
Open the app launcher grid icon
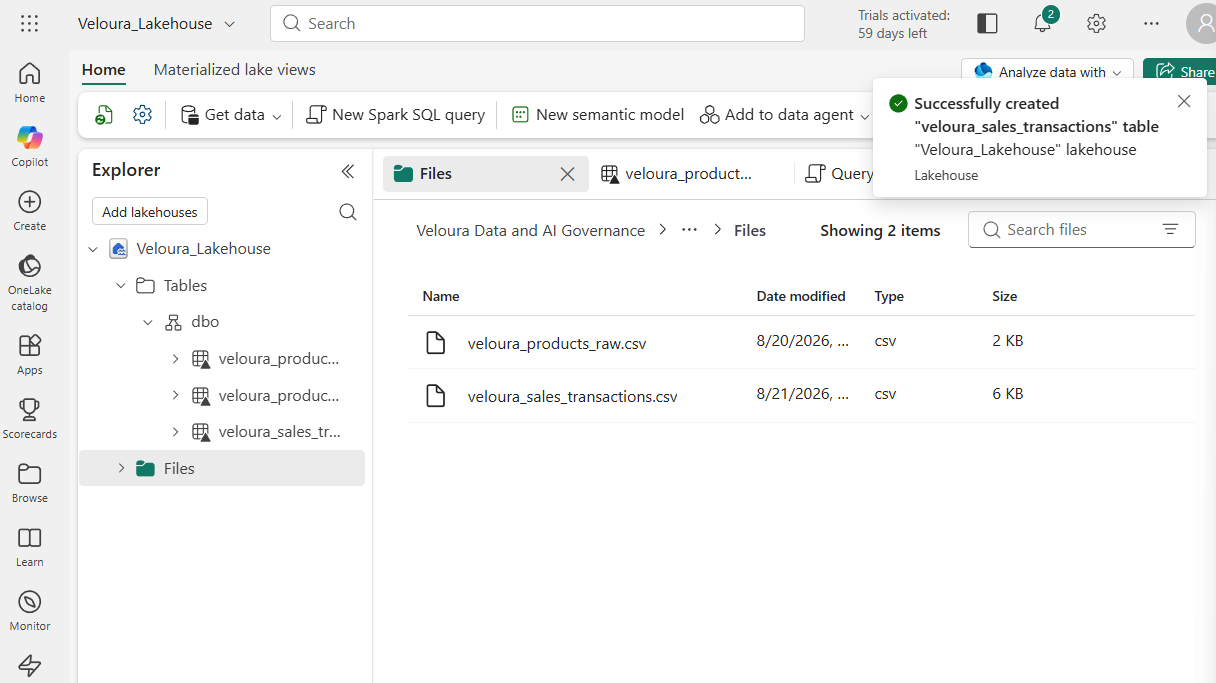(x=30, y=23)
